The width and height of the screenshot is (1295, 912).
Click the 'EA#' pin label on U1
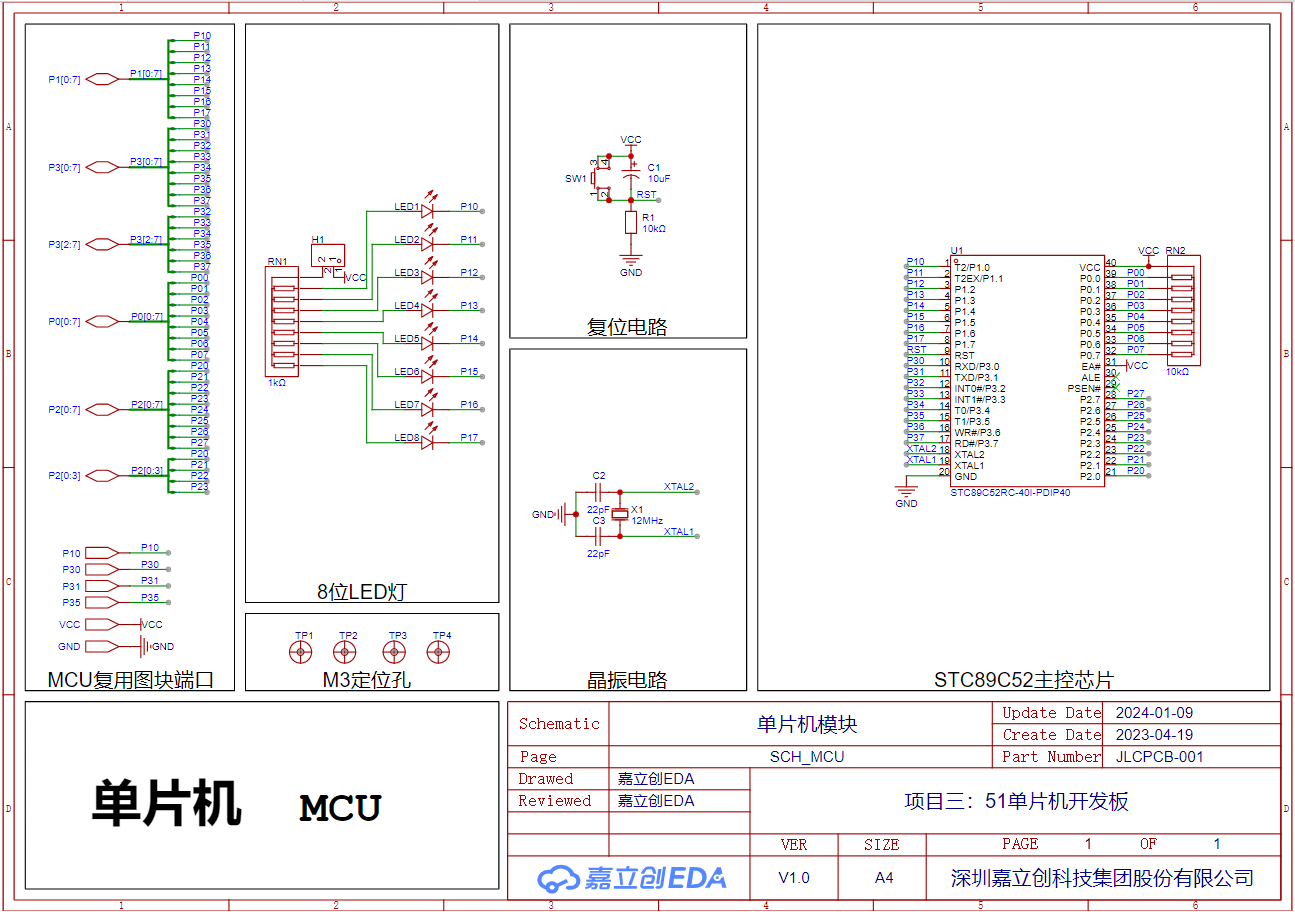(x=1090, y=367)
